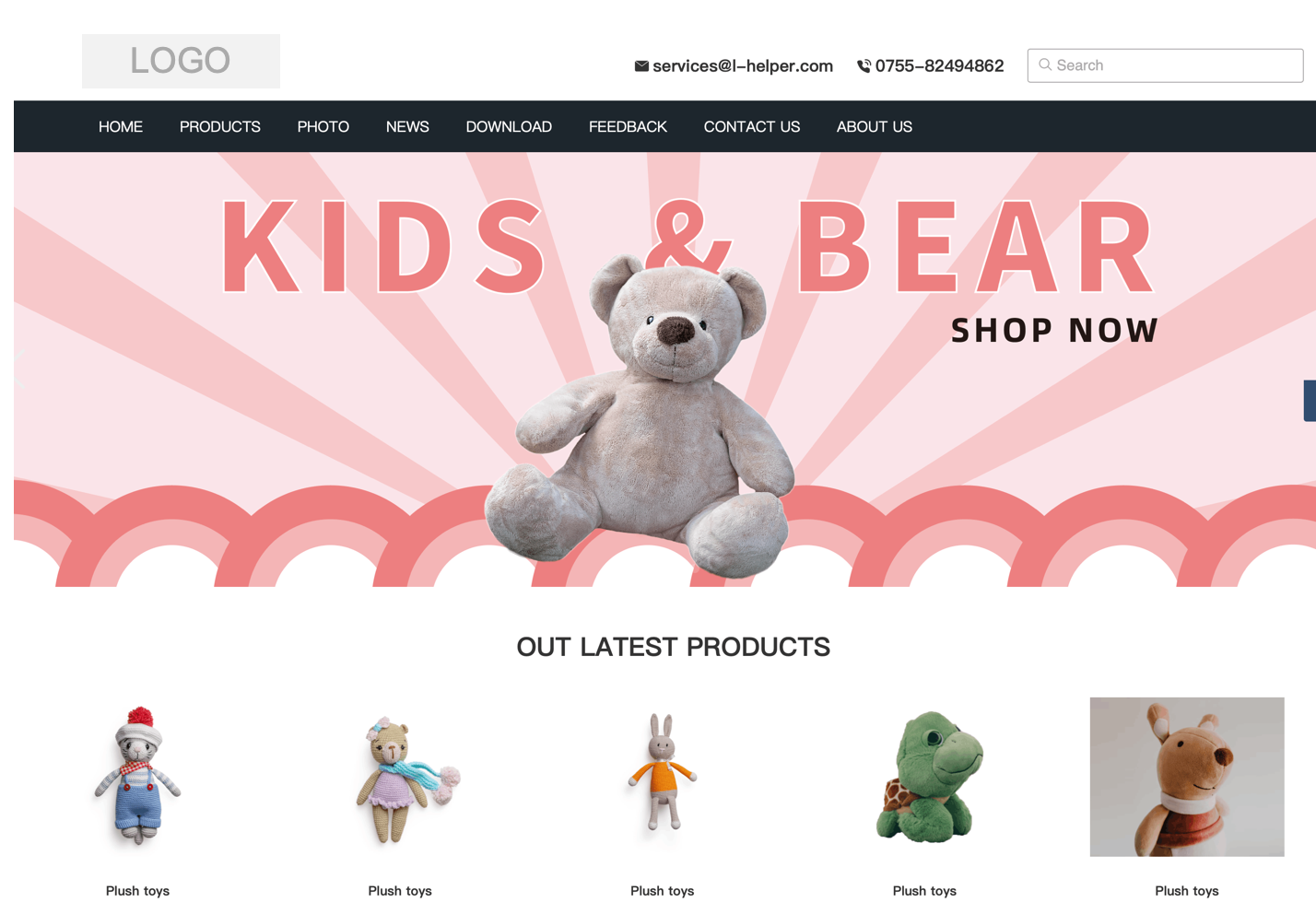The image size is (1316, 914).
Task: Click the SHOP NOW banner text
Action: [1054, 330]
